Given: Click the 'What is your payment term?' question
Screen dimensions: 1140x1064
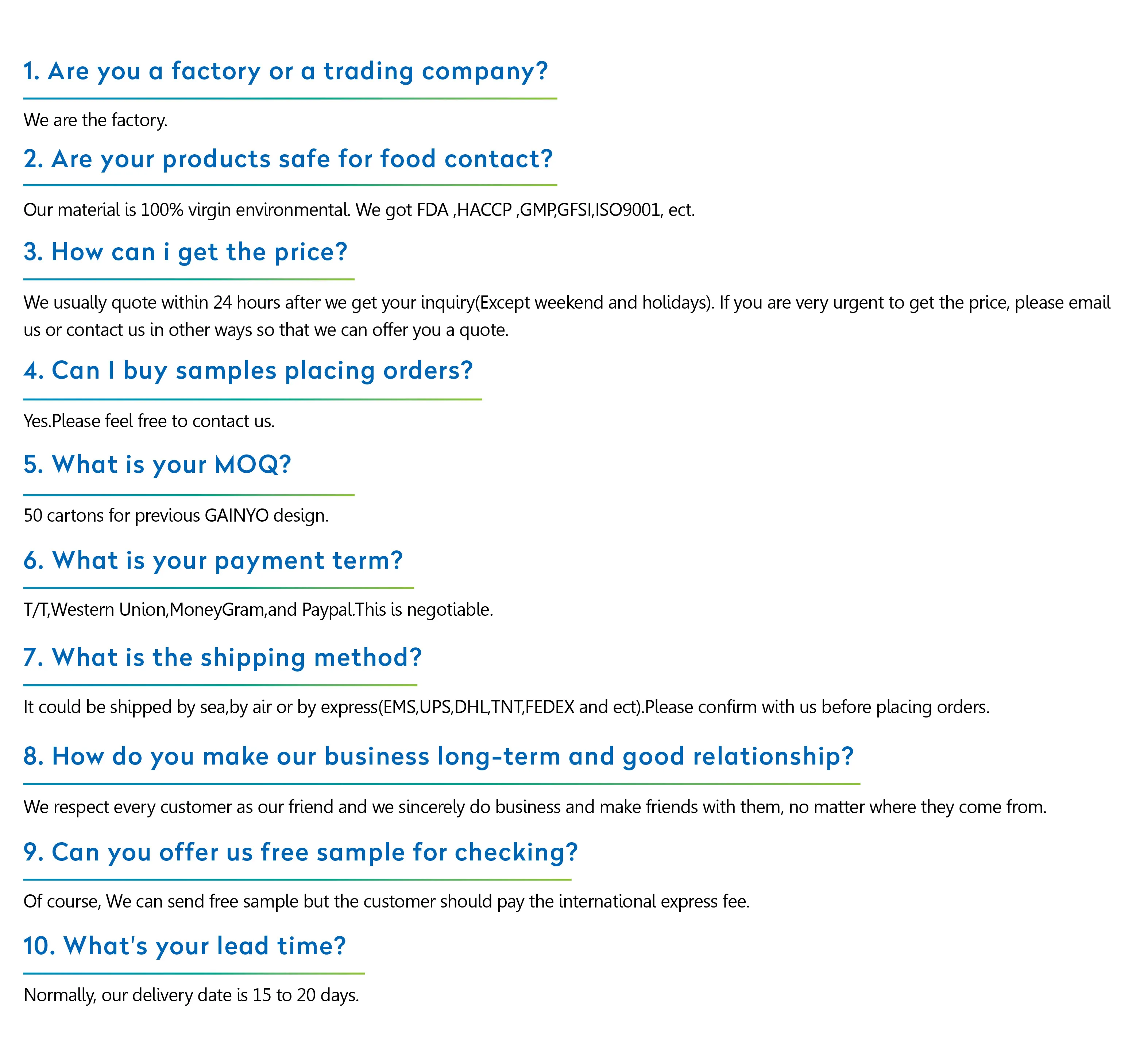Looking at the screenshot, I should tap(213, 561).
